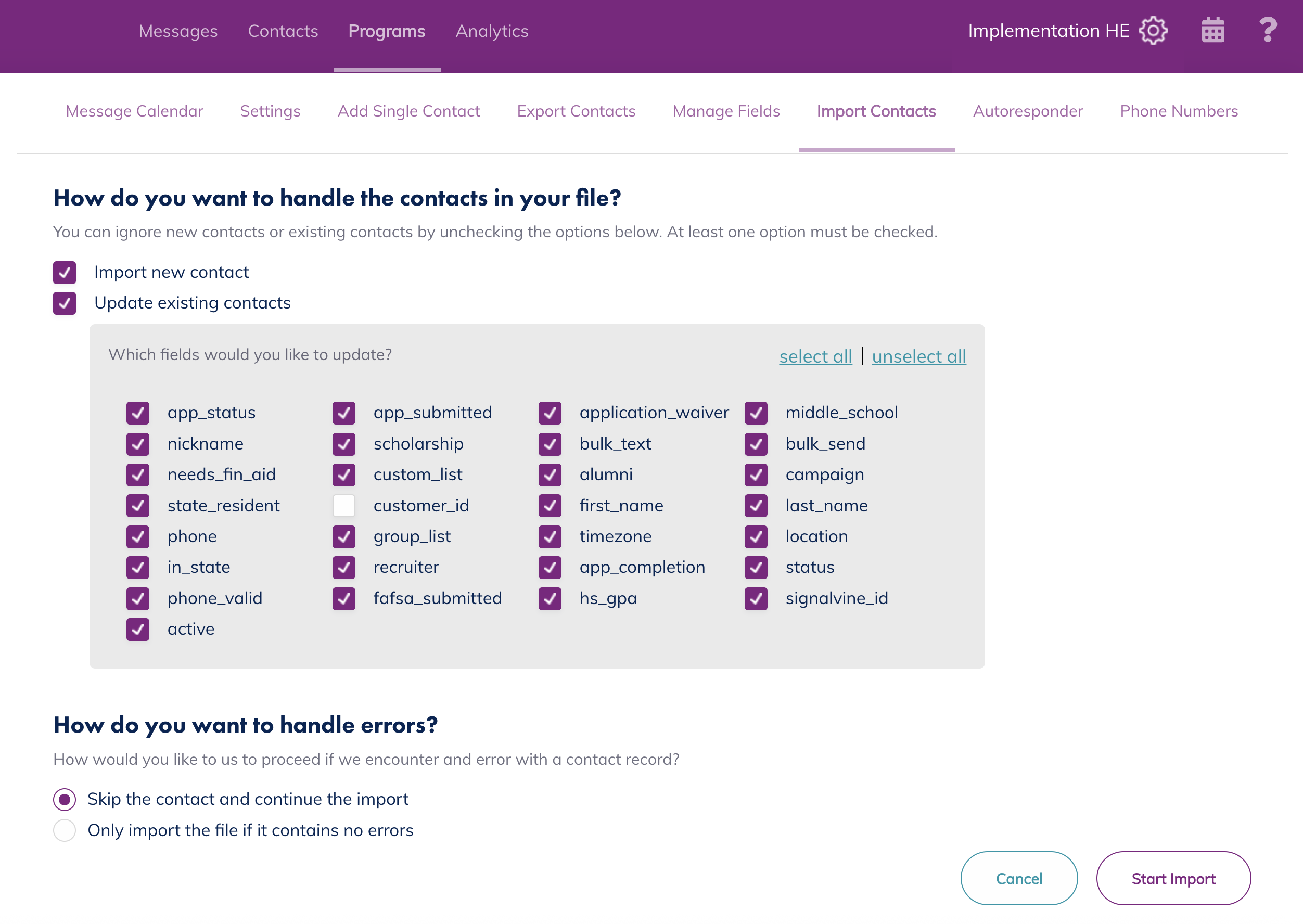
Task: Open Messages in top navigation
Action: pyautogui.click(x=178, y=31)
